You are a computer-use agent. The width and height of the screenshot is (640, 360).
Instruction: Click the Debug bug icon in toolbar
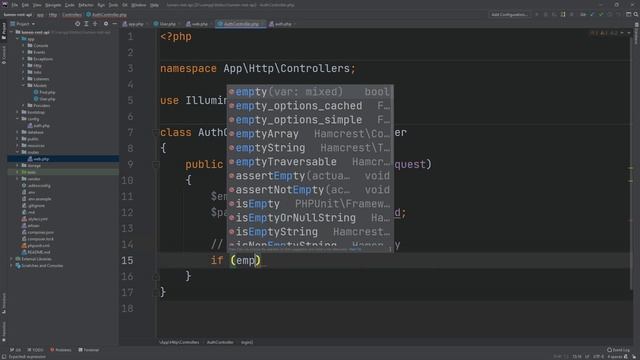[x=546, y=15]
